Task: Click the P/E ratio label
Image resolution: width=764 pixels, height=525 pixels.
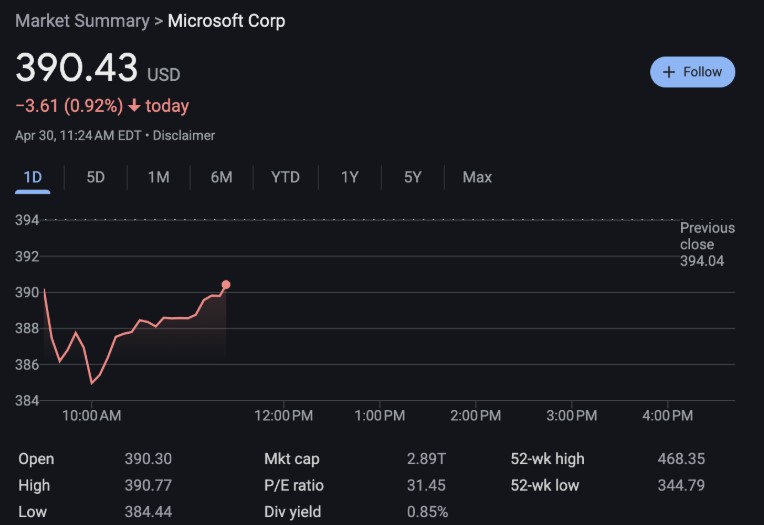Action: tap(294, 486)
